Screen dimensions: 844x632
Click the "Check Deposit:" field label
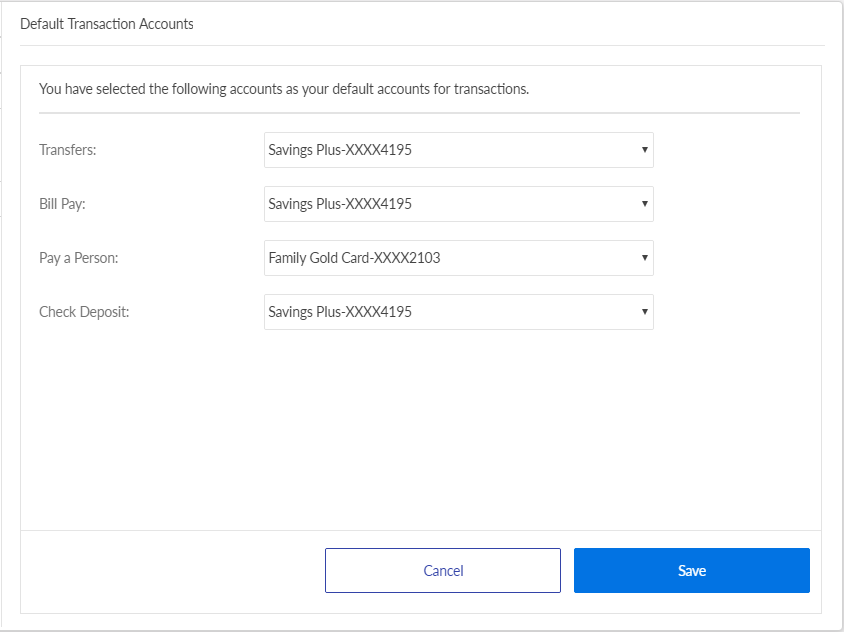pos(84,312)
